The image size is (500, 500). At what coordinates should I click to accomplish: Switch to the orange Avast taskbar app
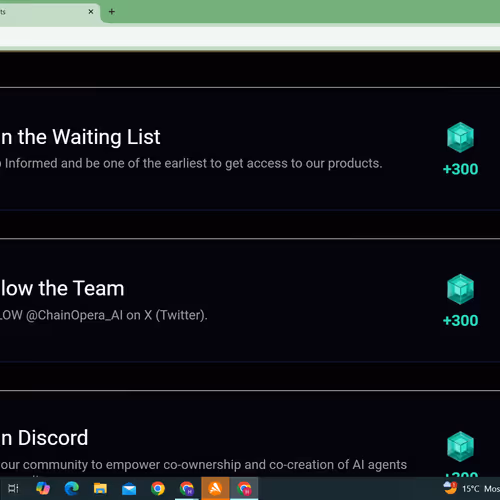pyautogui.click(x=215, y=489)
